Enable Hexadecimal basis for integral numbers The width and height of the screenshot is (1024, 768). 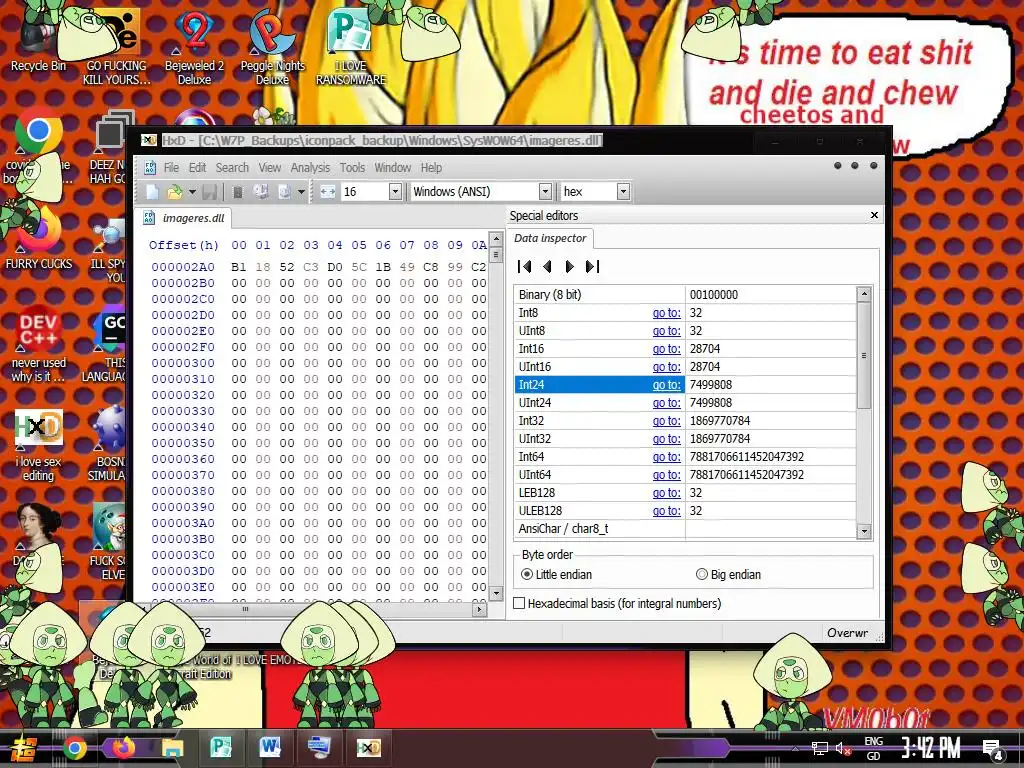point(618,603)
